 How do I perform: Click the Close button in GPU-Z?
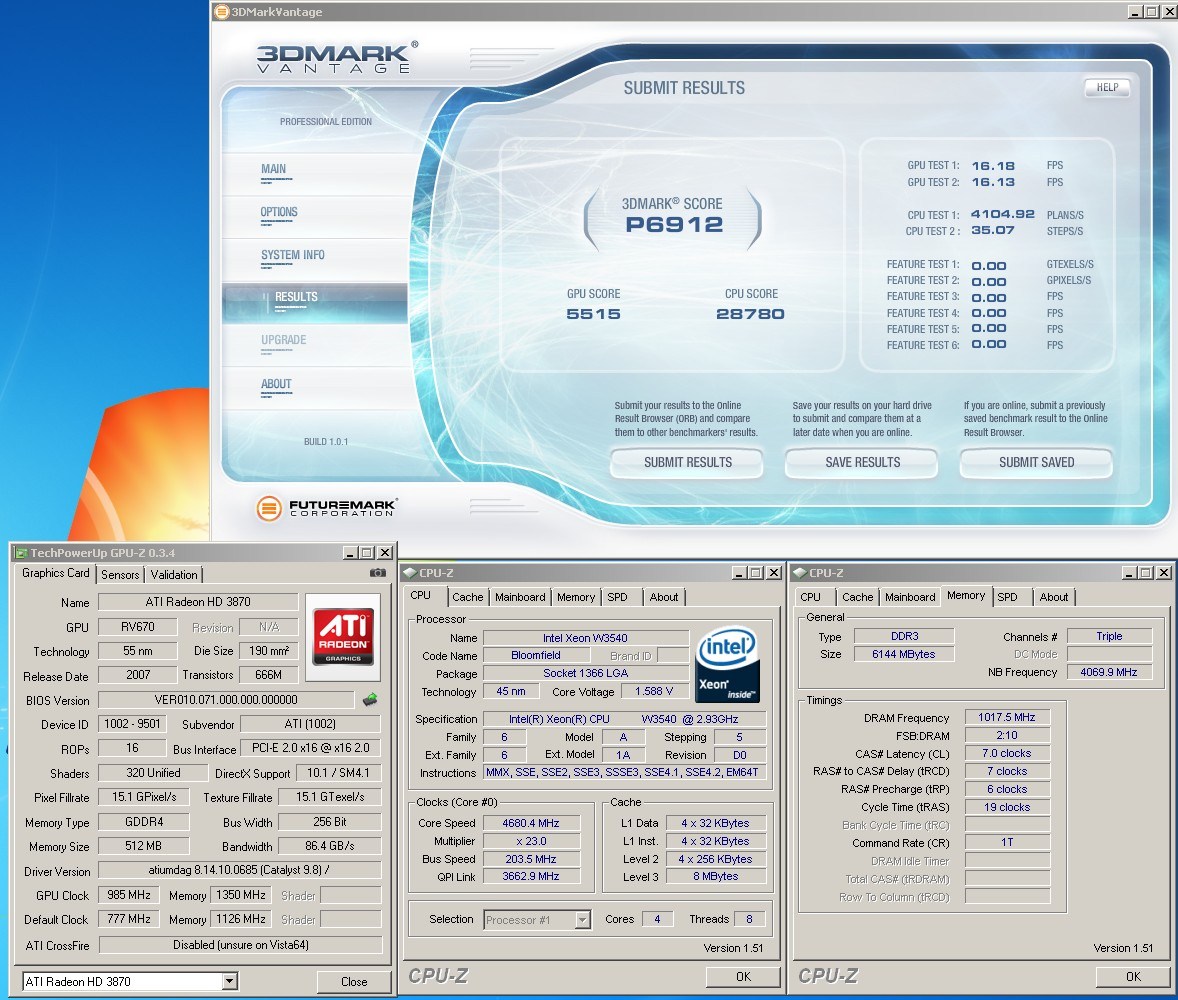pyautogui.click(x=354, y=981)
